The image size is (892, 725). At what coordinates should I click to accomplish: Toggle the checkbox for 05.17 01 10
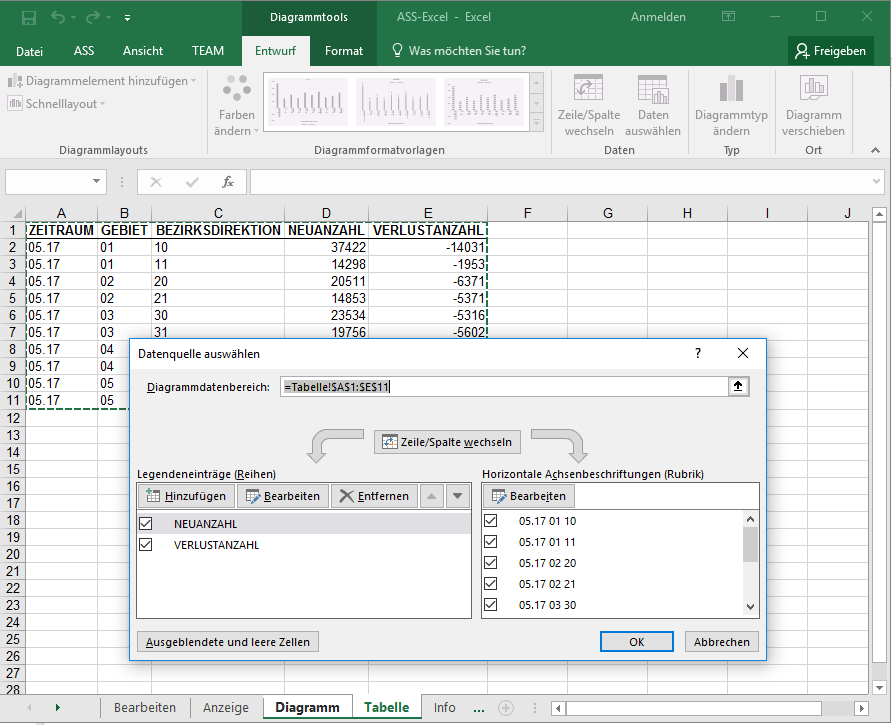(490, 521)
